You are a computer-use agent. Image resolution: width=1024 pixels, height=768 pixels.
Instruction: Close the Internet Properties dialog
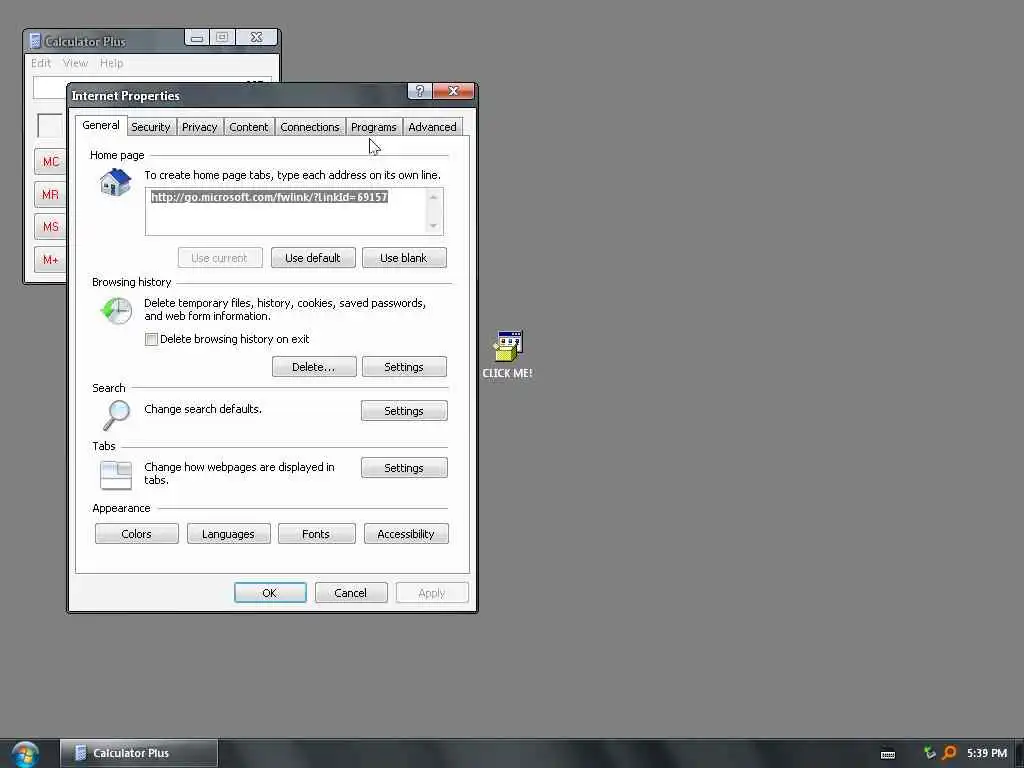pyautogui.click(x=453, y=91)
